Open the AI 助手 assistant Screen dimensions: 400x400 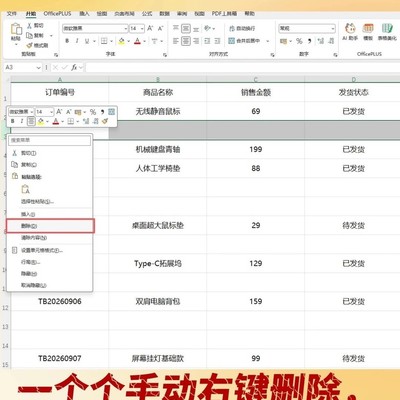(350, 32)
